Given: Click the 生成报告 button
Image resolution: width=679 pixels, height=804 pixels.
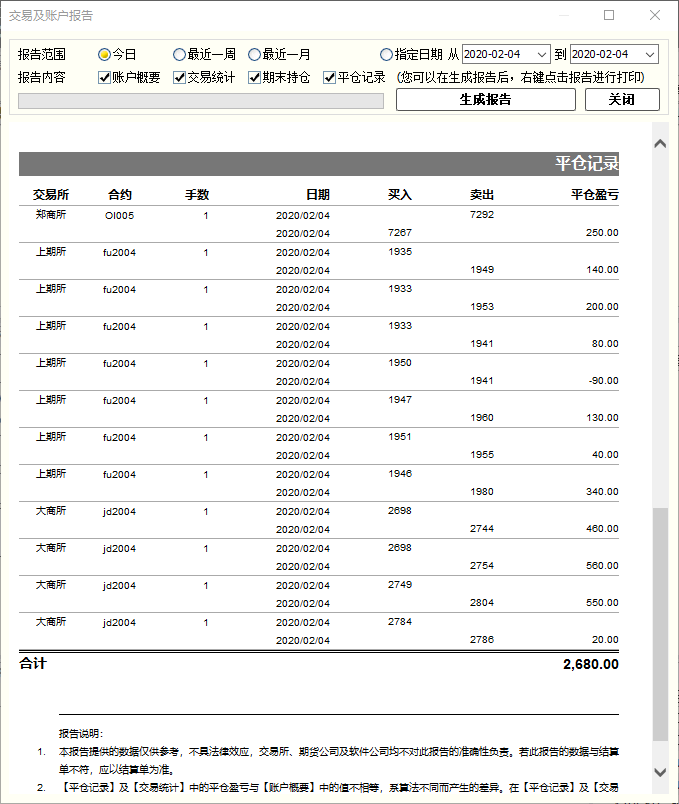Looking at the screenshot, I should [x=486, y=99].
